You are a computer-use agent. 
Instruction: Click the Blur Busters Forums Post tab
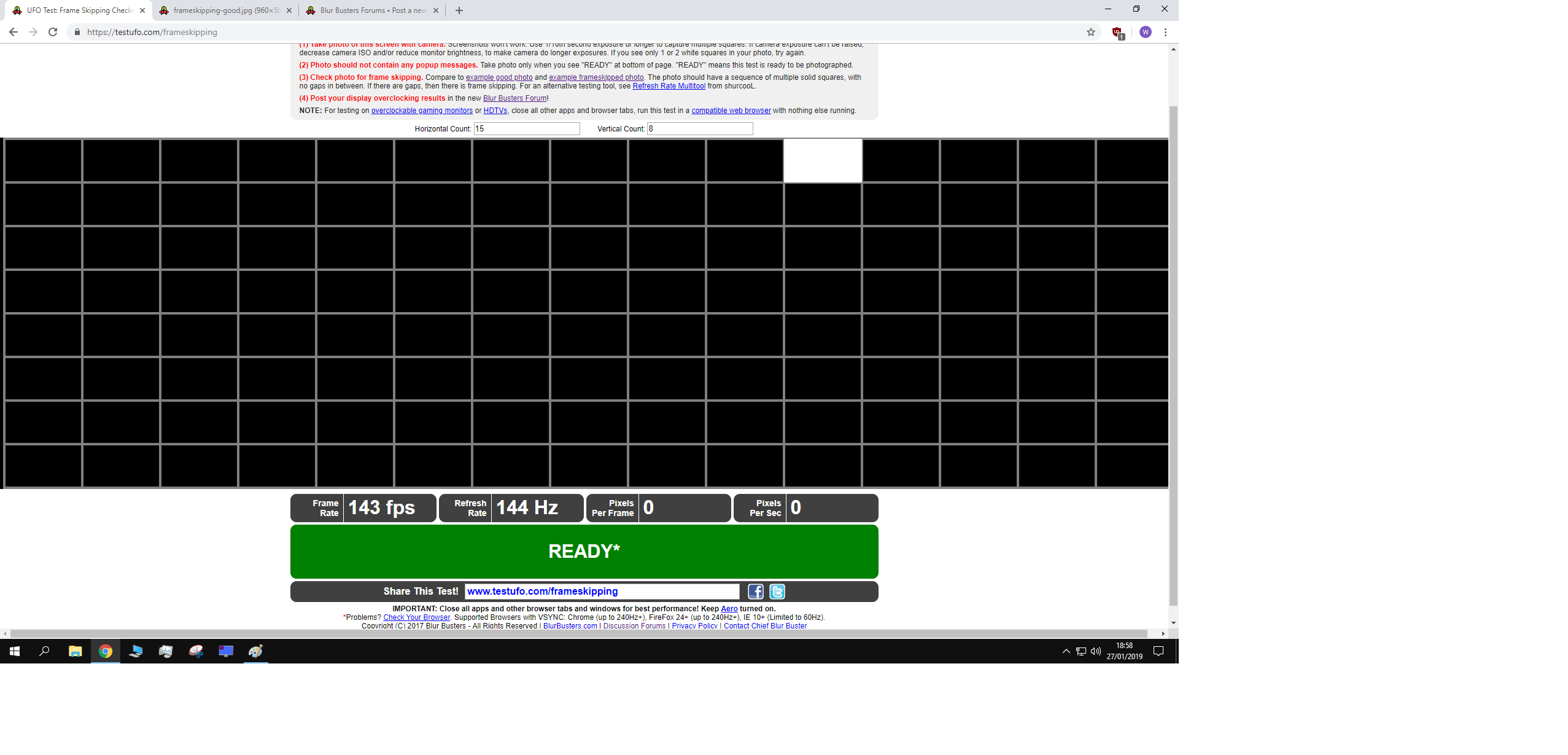tap(370, 10)
